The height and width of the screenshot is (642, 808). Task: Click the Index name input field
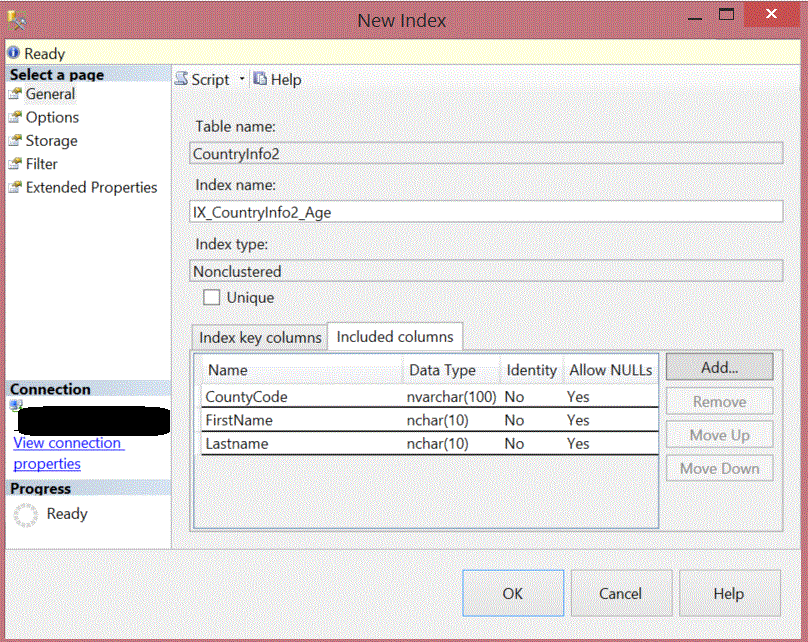[x=486, y=212]
